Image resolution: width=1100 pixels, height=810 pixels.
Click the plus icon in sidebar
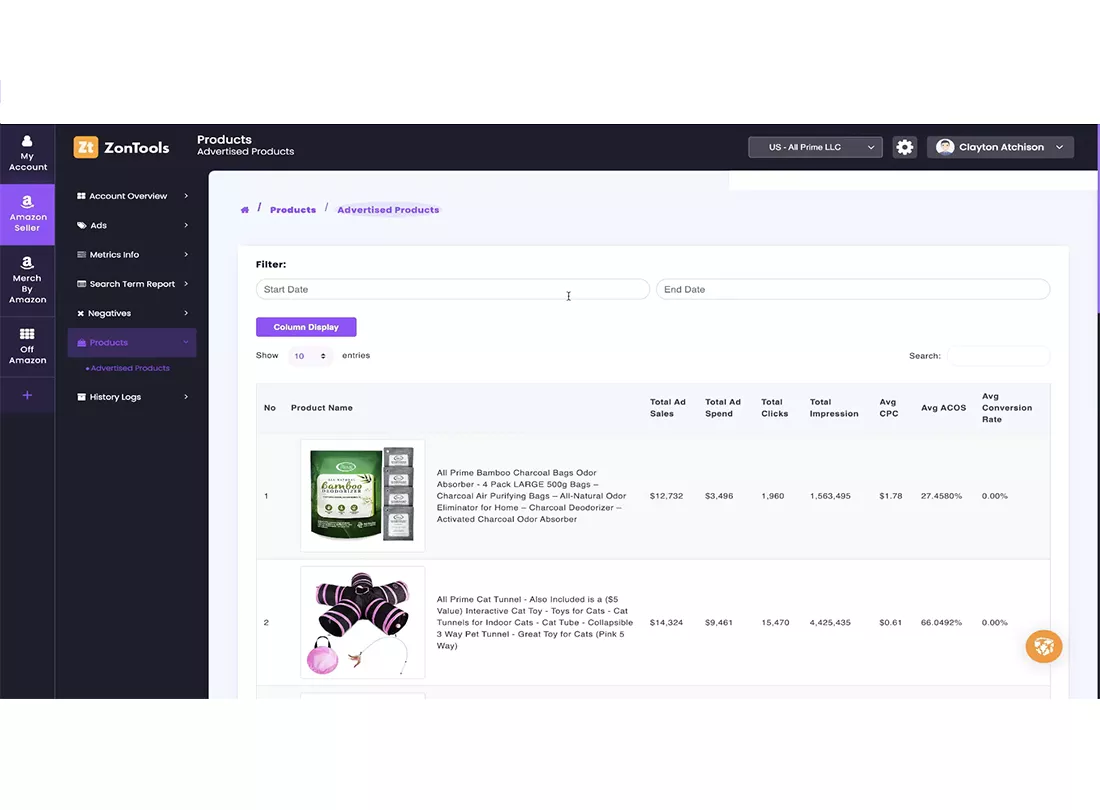point(27,395)
